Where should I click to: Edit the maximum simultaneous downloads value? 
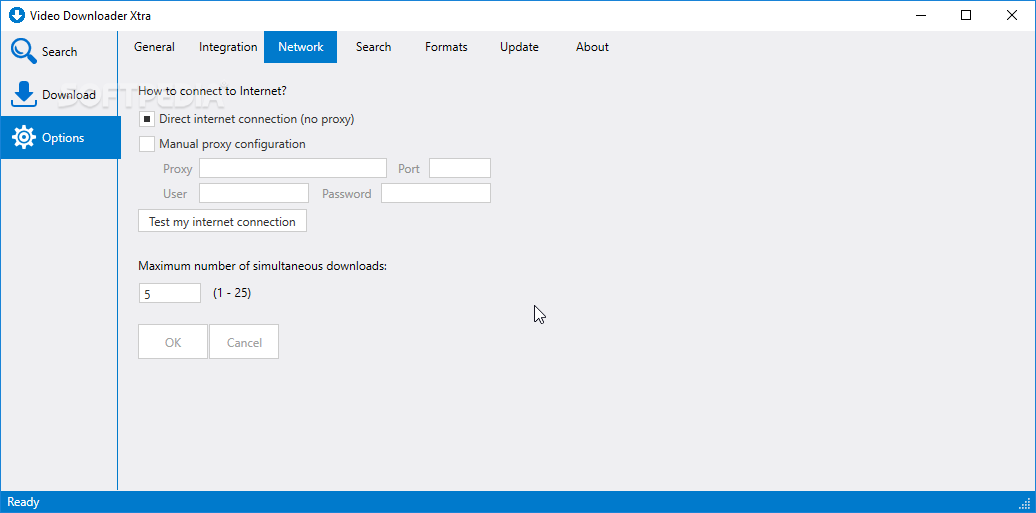coord(170,293)
